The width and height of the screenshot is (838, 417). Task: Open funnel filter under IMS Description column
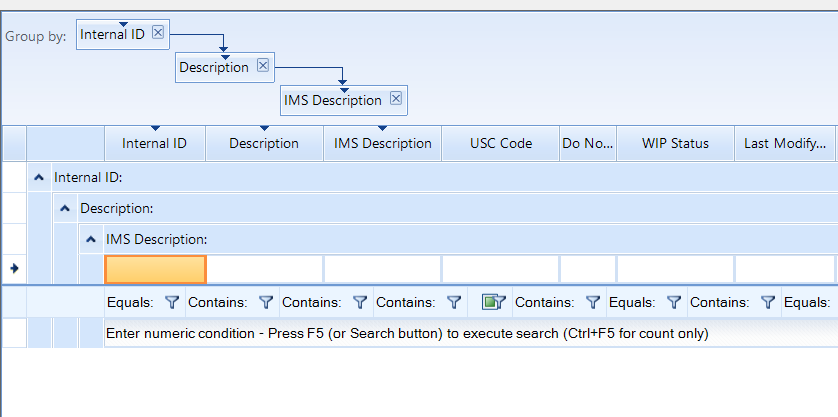tap(359, 301)
